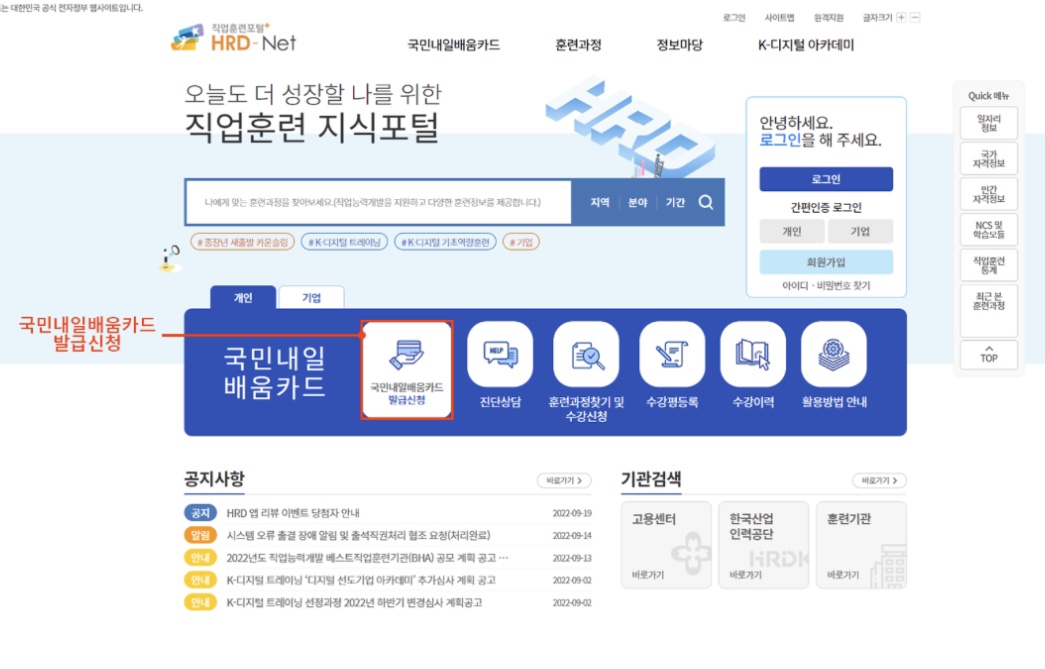Open the 수강이력 book icon
The image size is (1045, 669).
click(x=753, y=354)
